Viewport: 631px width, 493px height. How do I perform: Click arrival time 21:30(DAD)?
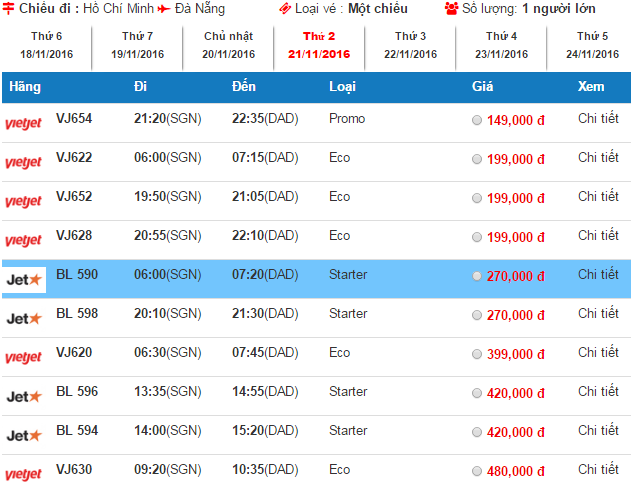pyautogui.click(x=265, y=314)
